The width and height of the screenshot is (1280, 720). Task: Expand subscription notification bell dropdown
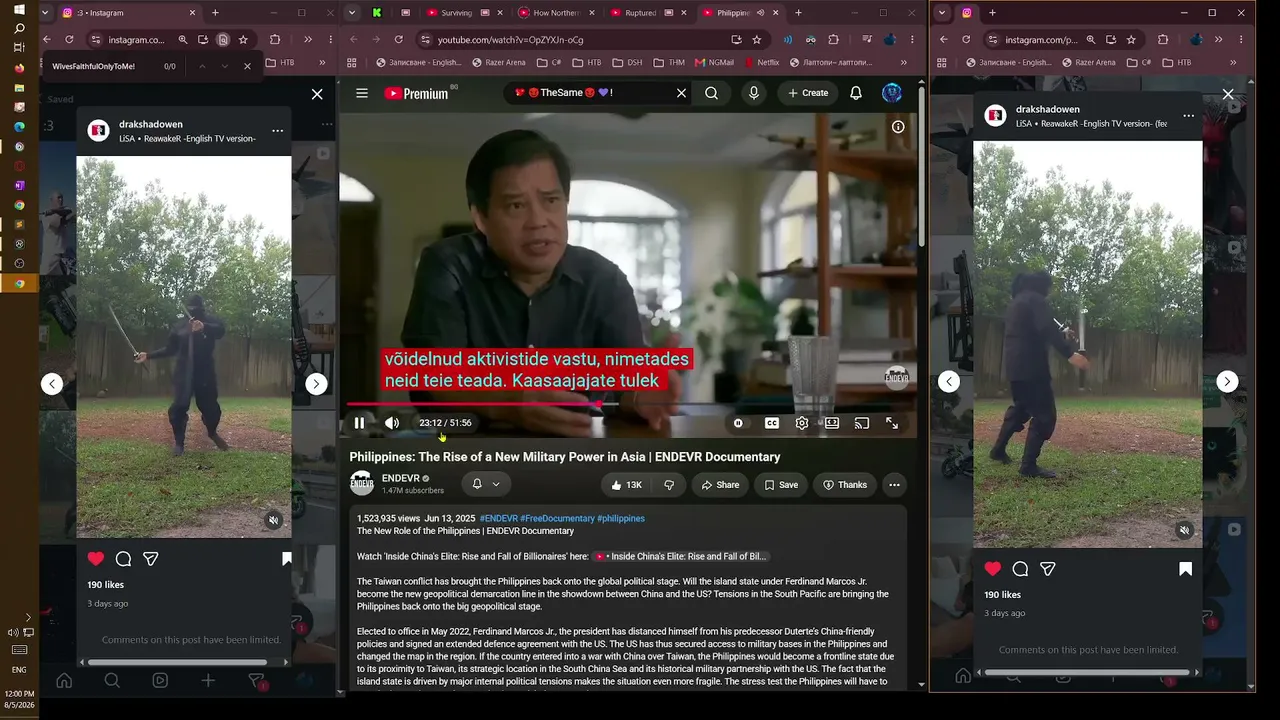pyautogui.click(x=486, y=484)
